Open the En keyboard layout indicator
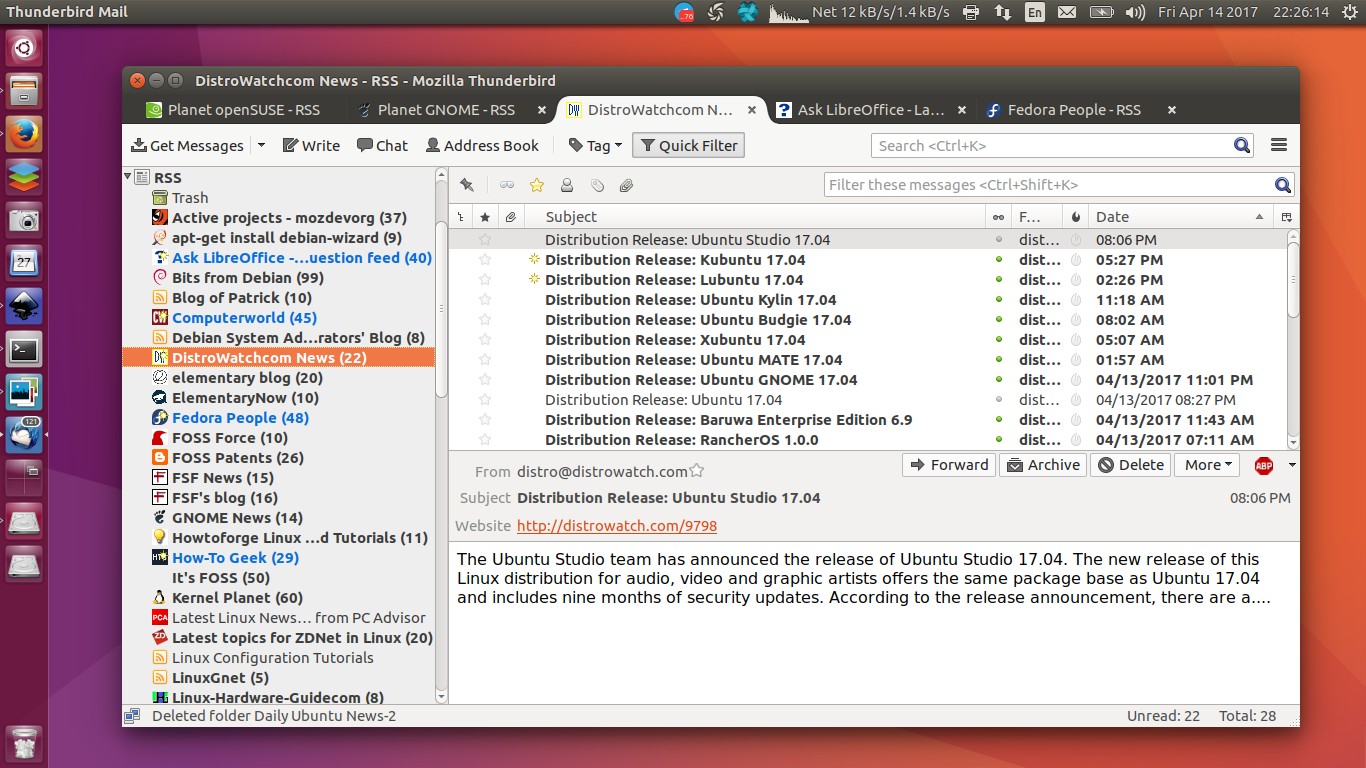Screen dimensions: 1366x768 (x=1035, y=12)
